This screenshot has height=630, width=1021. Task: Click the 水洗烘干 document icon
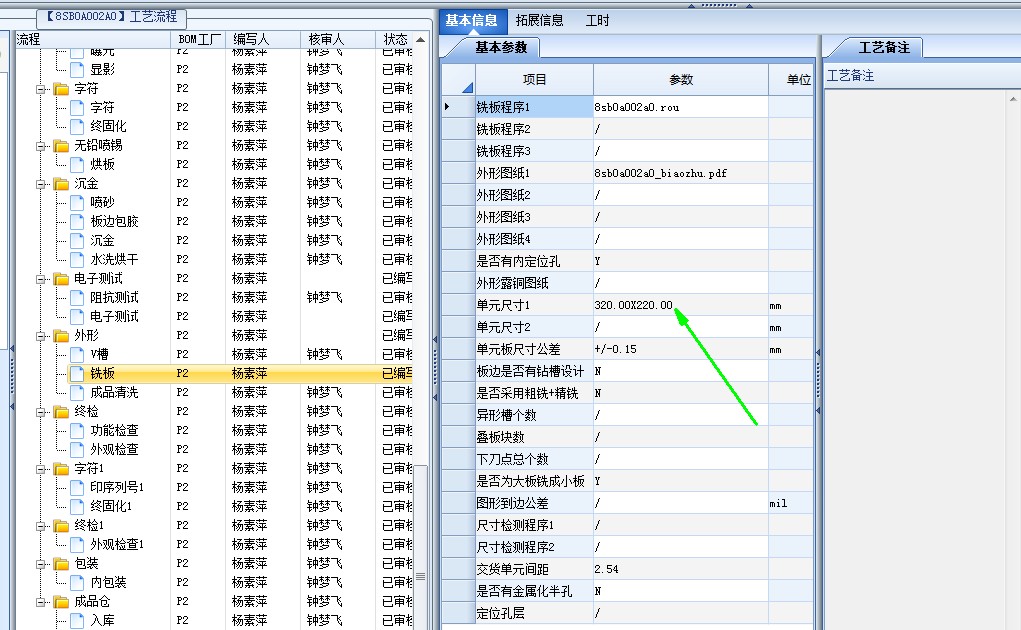77,260
